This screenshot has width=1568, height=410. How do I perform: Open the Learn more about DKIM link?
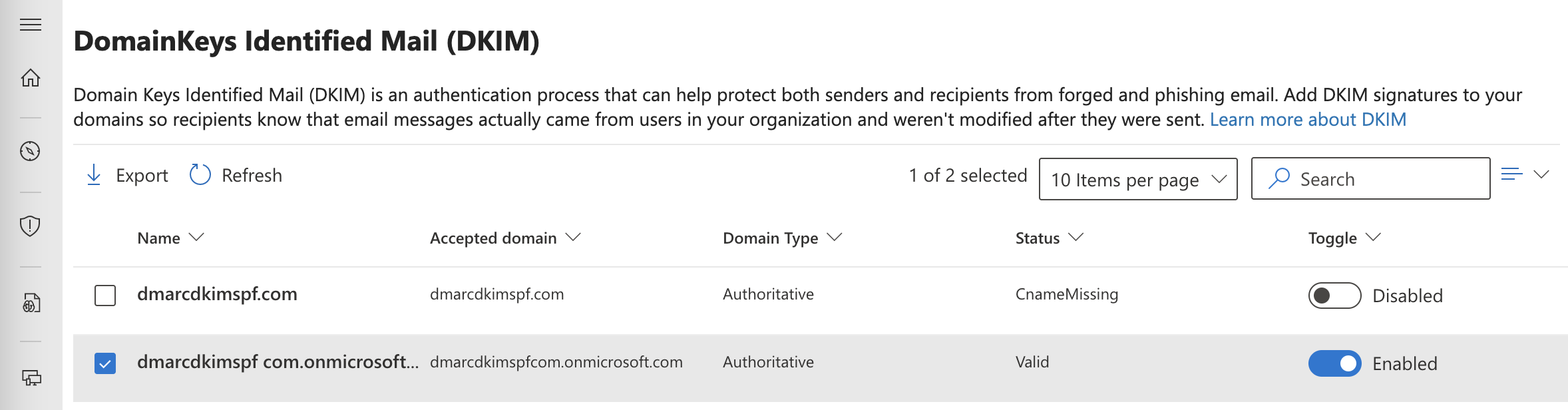(x=1308, y=119)
